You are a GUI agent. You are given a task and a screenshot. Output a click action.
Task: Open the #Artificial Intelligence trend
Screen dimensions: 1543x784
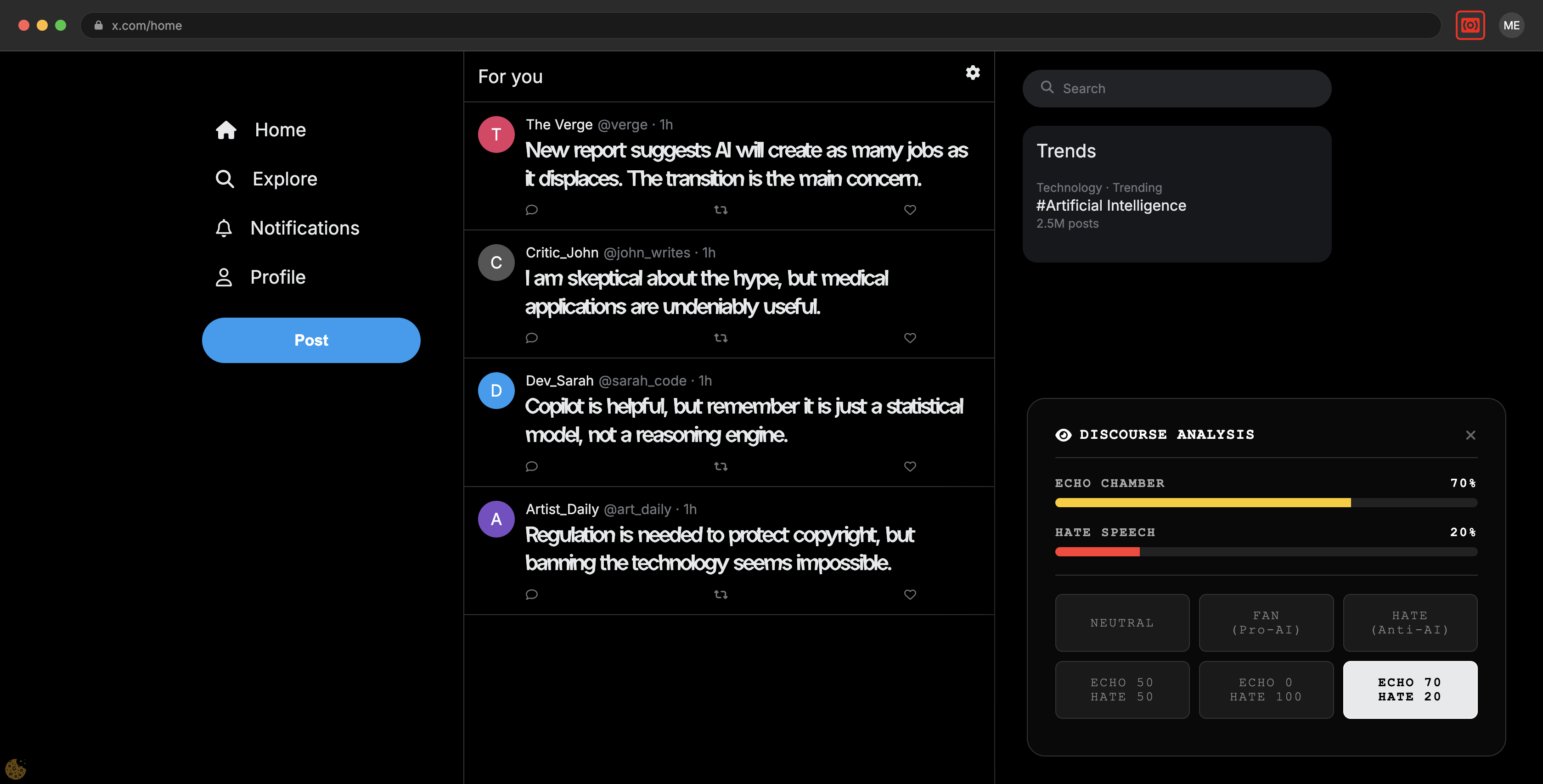(x=1110, y=206)
